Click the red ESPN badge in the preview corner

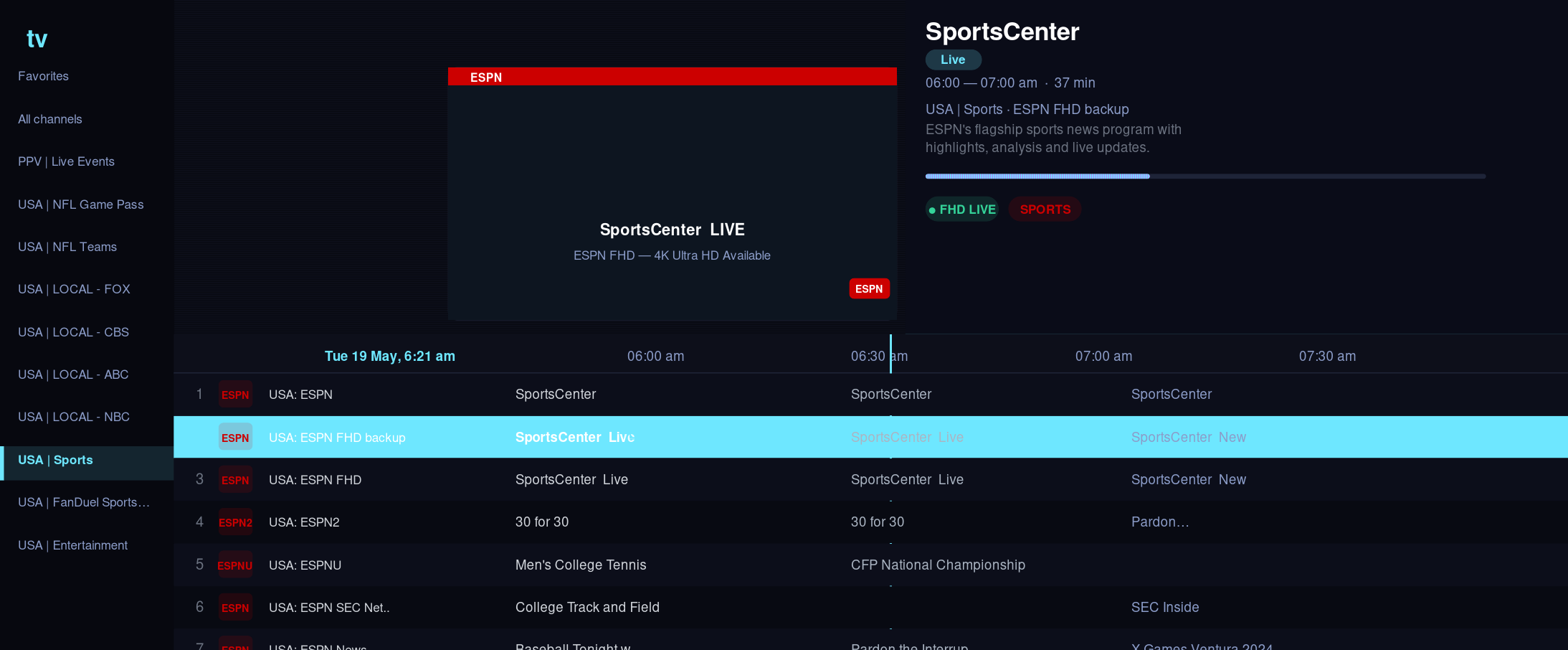(869, 288)
